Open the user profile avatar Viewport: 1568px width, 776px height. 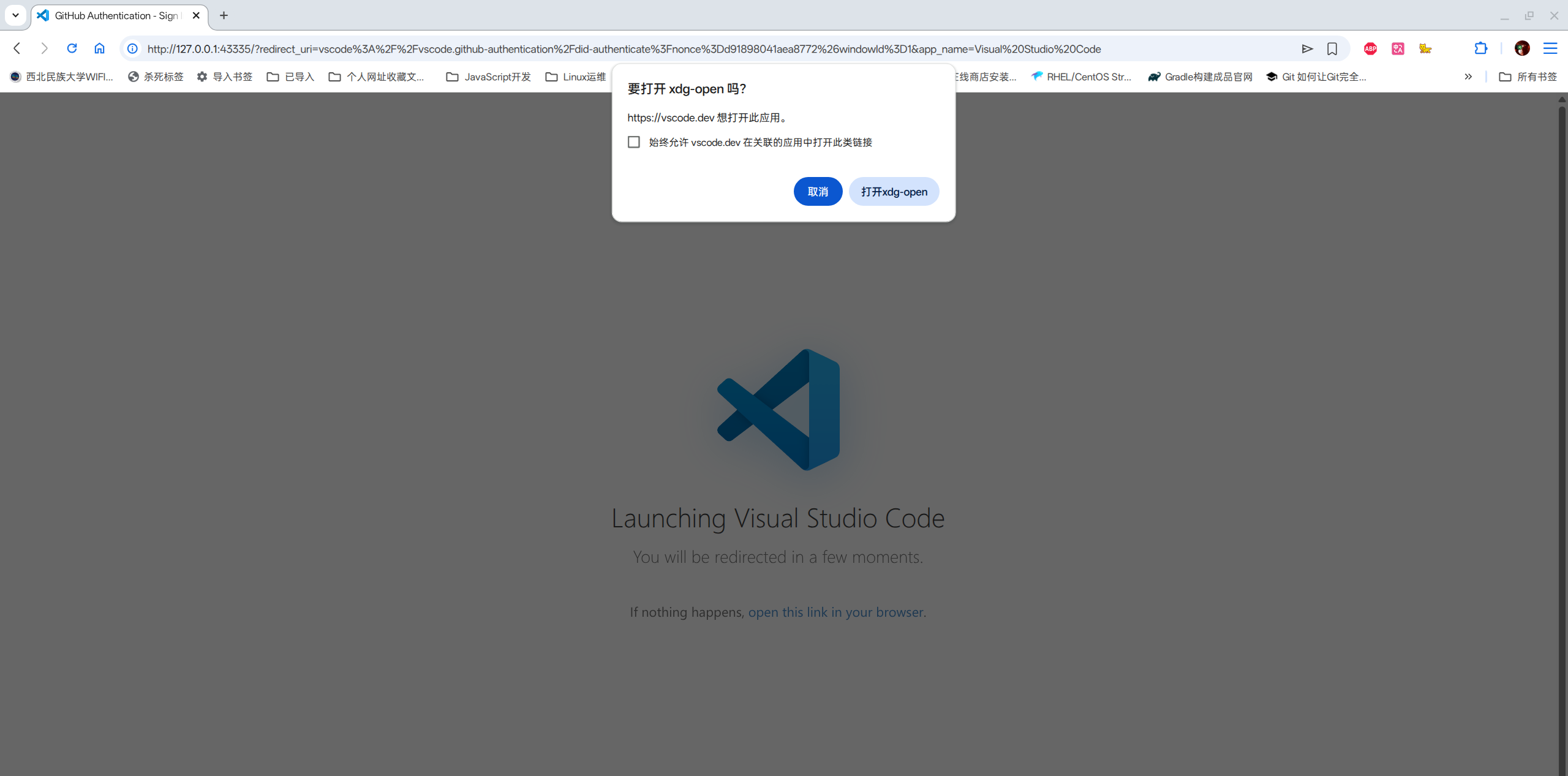tap(1522, 48)
